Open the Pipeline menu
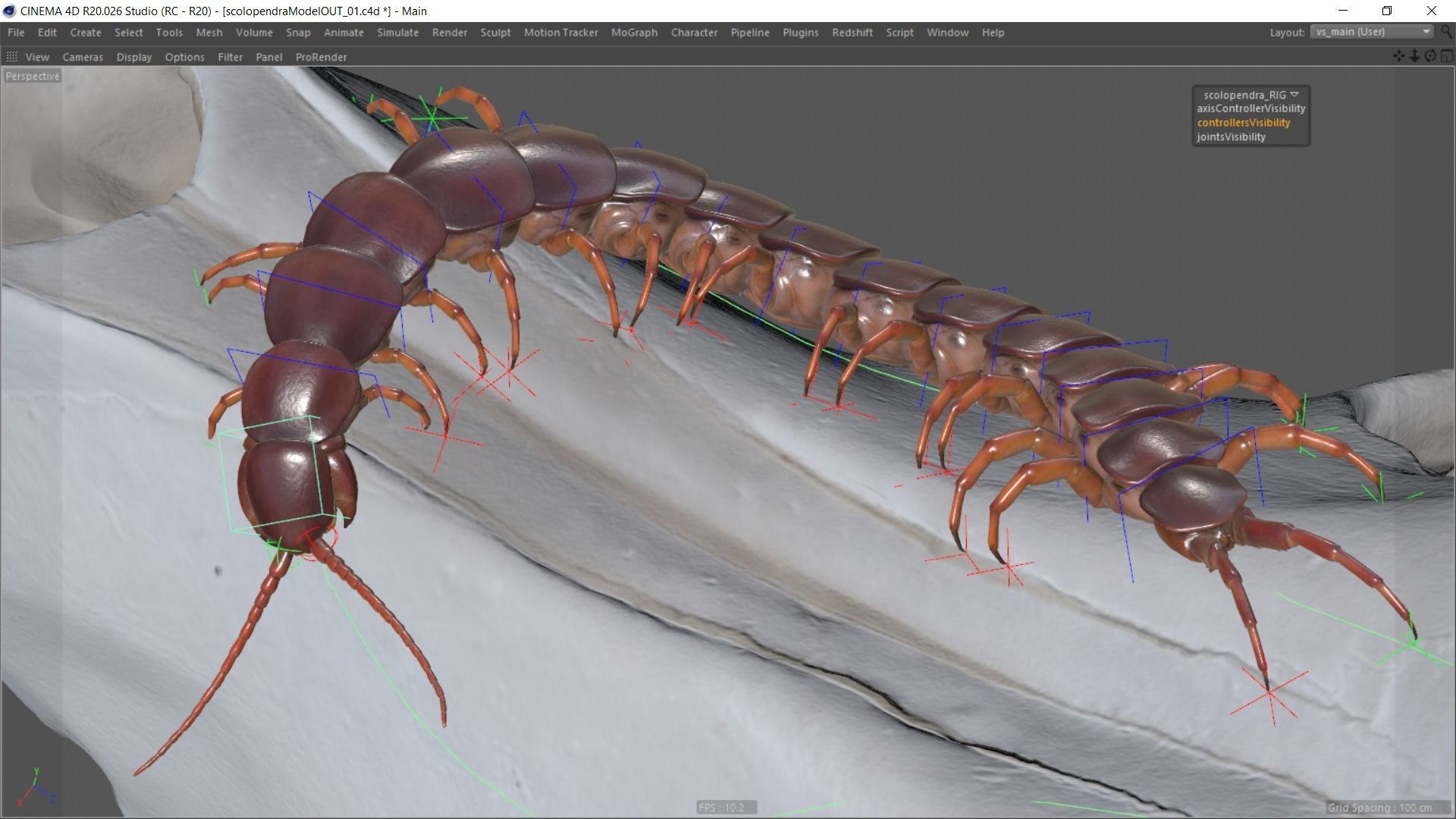Viewport: 1456px width, 819px height. 750,33
